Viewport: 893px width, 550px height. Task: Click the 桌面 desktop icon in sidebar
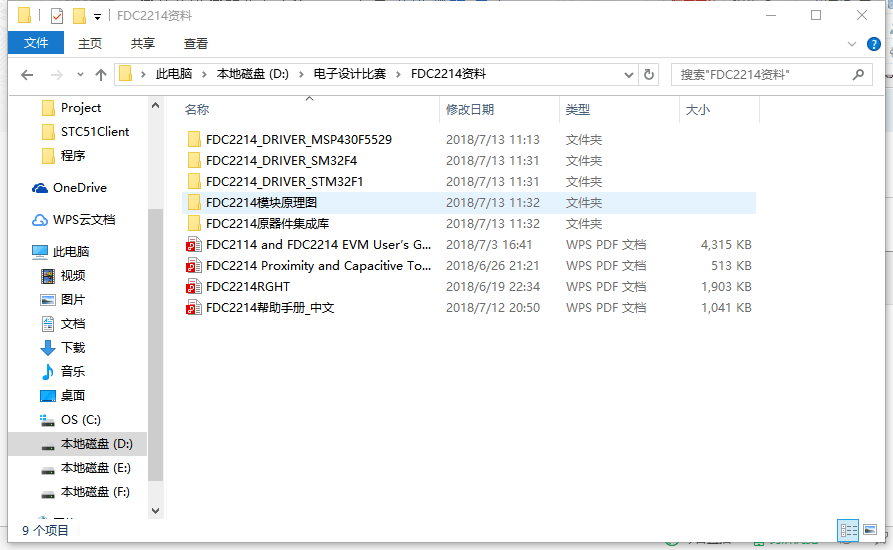[x=48, y=396]
